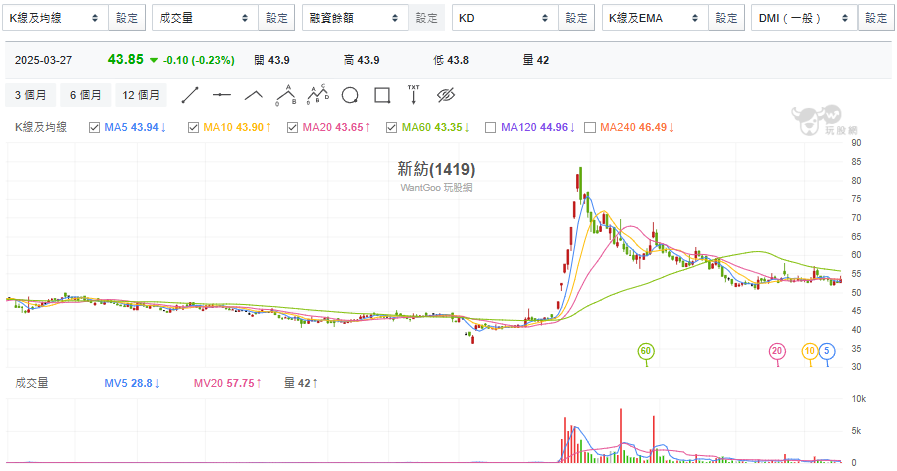Enable the MA120 moving average checkbox
This screenshot has width=897, height=471.
click(x=491, y=128)
